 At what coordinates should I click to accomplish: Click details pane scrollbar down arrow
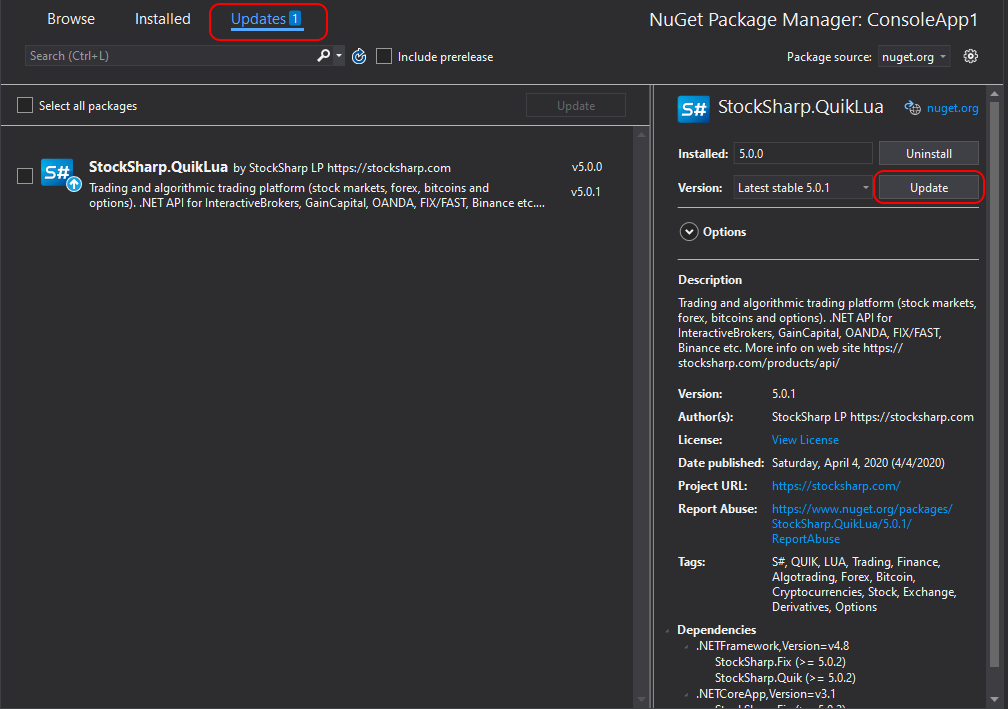coord(994,699)
